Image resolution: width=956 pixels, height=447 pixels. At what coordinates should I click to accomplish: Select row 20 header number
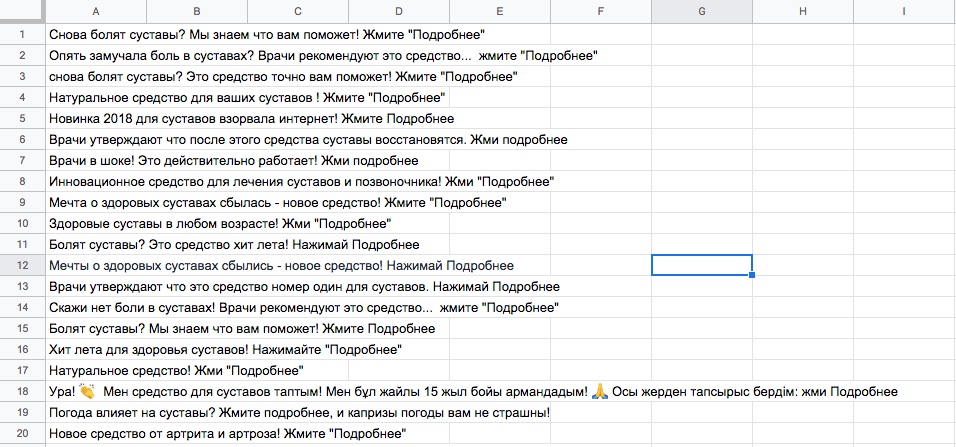coord(23,434)
